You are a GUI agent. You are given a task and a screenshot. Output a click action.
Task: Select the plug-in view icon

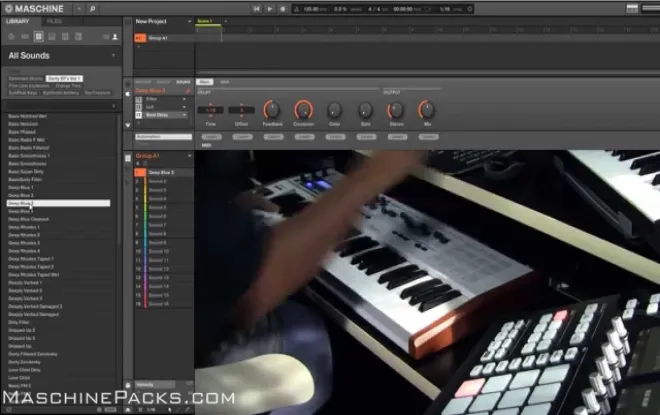coord(128,94)
